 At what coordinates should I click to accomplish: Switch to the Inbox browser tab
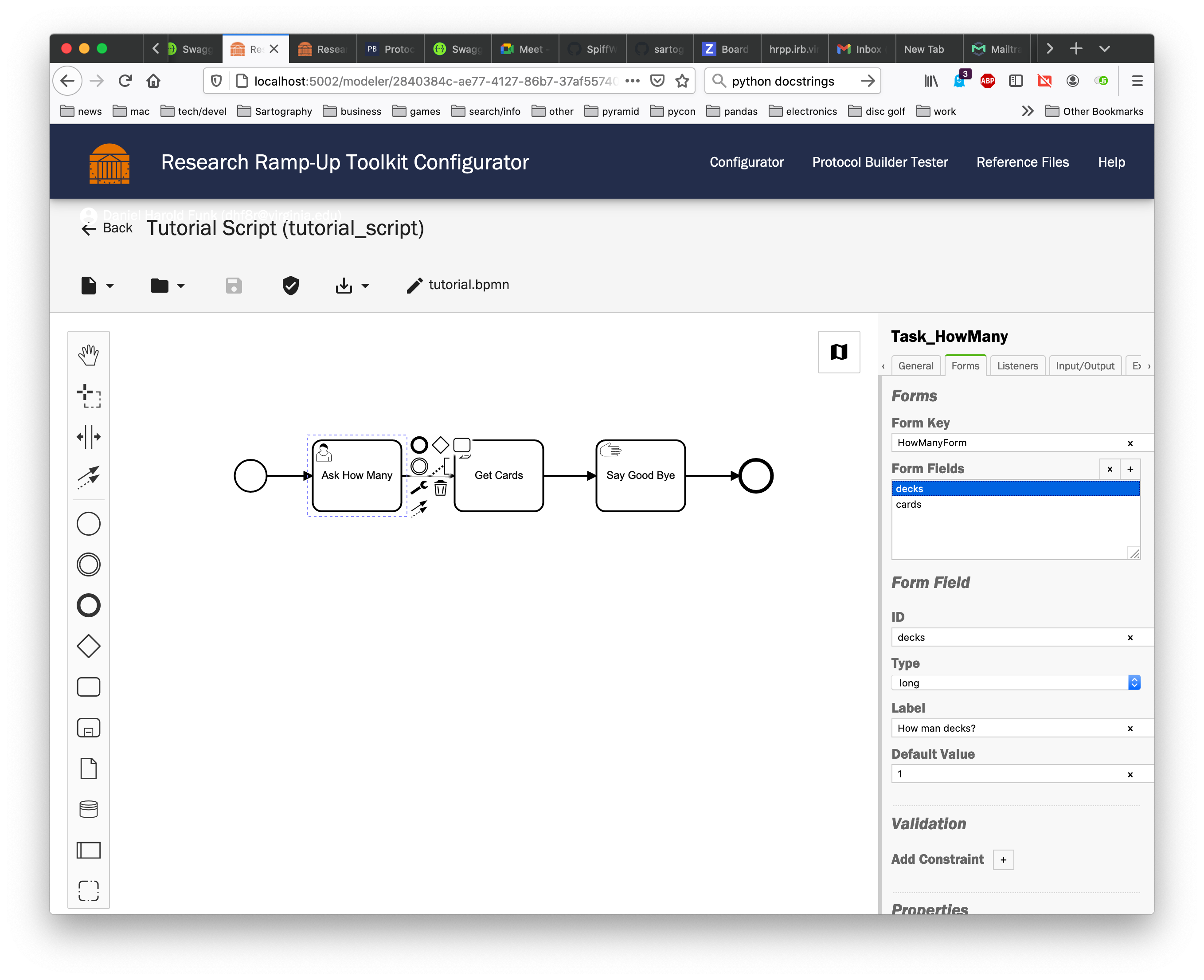861,49
